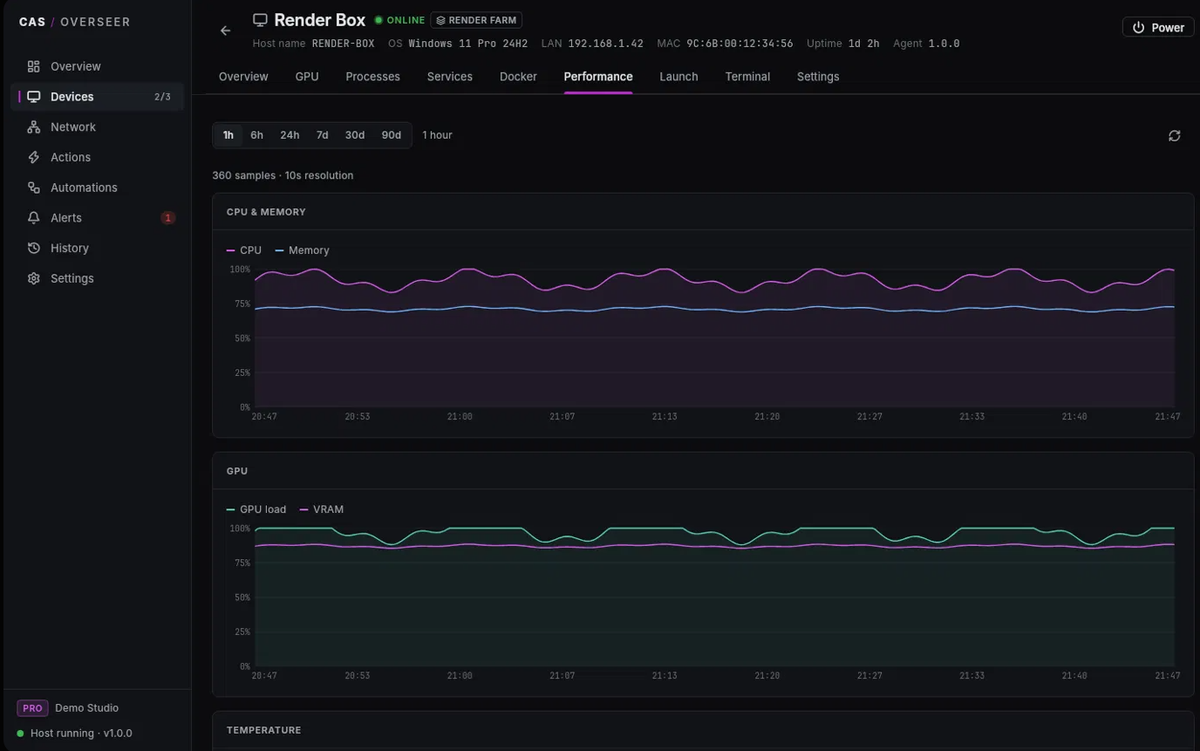Click the LAN address 192.168.1.42
Image resolution: width=1200 pixels, height=751 pixels.
point(606,44)
